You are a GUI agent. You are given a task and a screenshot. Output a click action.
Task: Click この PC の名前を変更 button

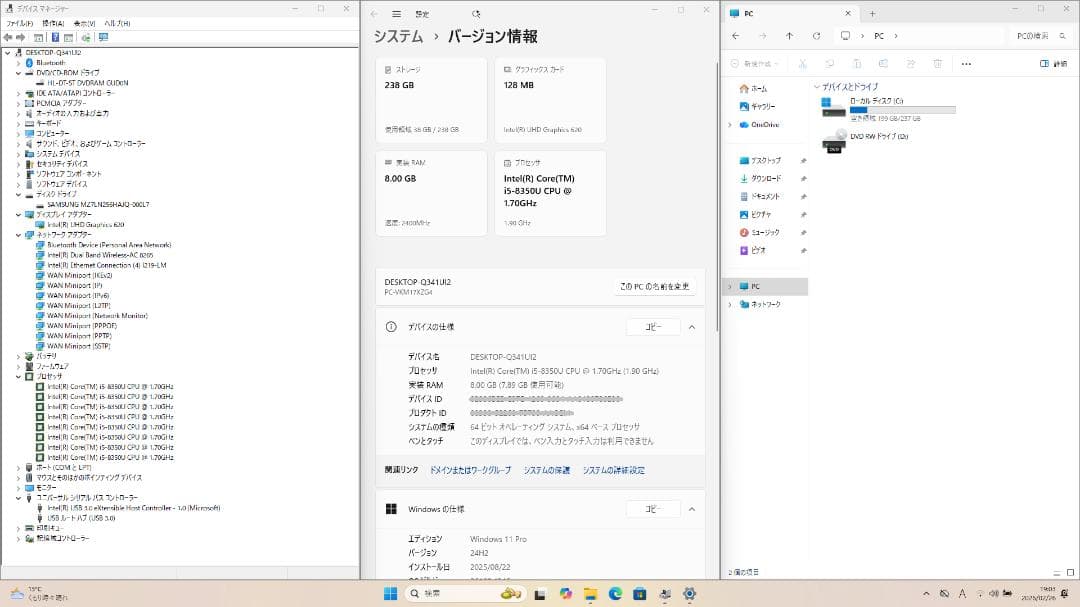coord(654,287)
